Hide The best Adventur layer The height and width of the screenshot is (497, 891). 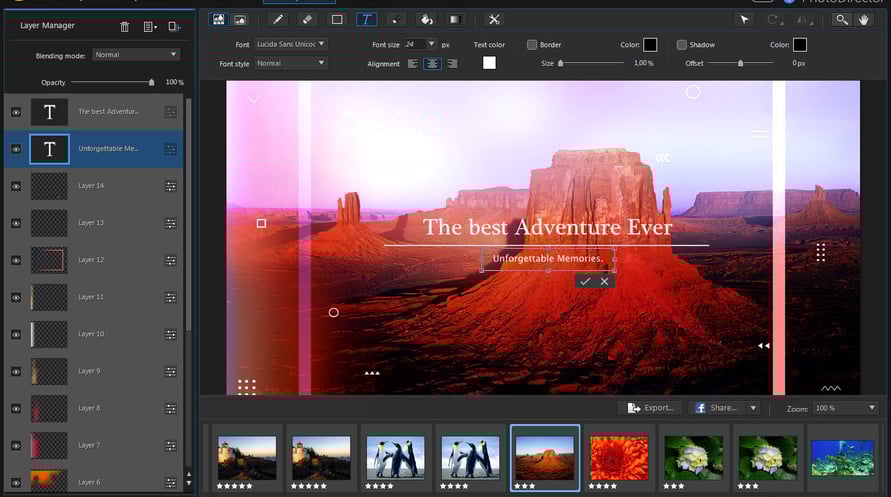coord(16,112)
